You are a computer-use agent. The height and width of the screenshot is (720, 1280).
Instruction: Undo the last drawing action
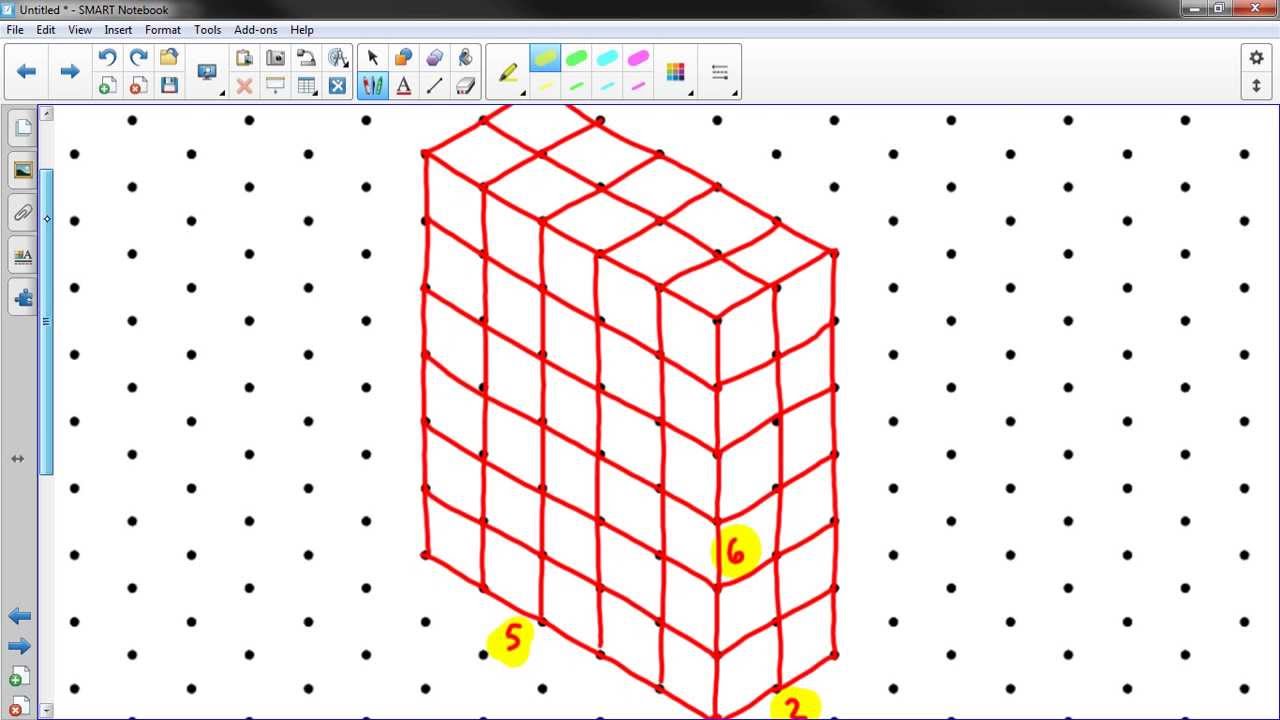(x=107, y=57)
